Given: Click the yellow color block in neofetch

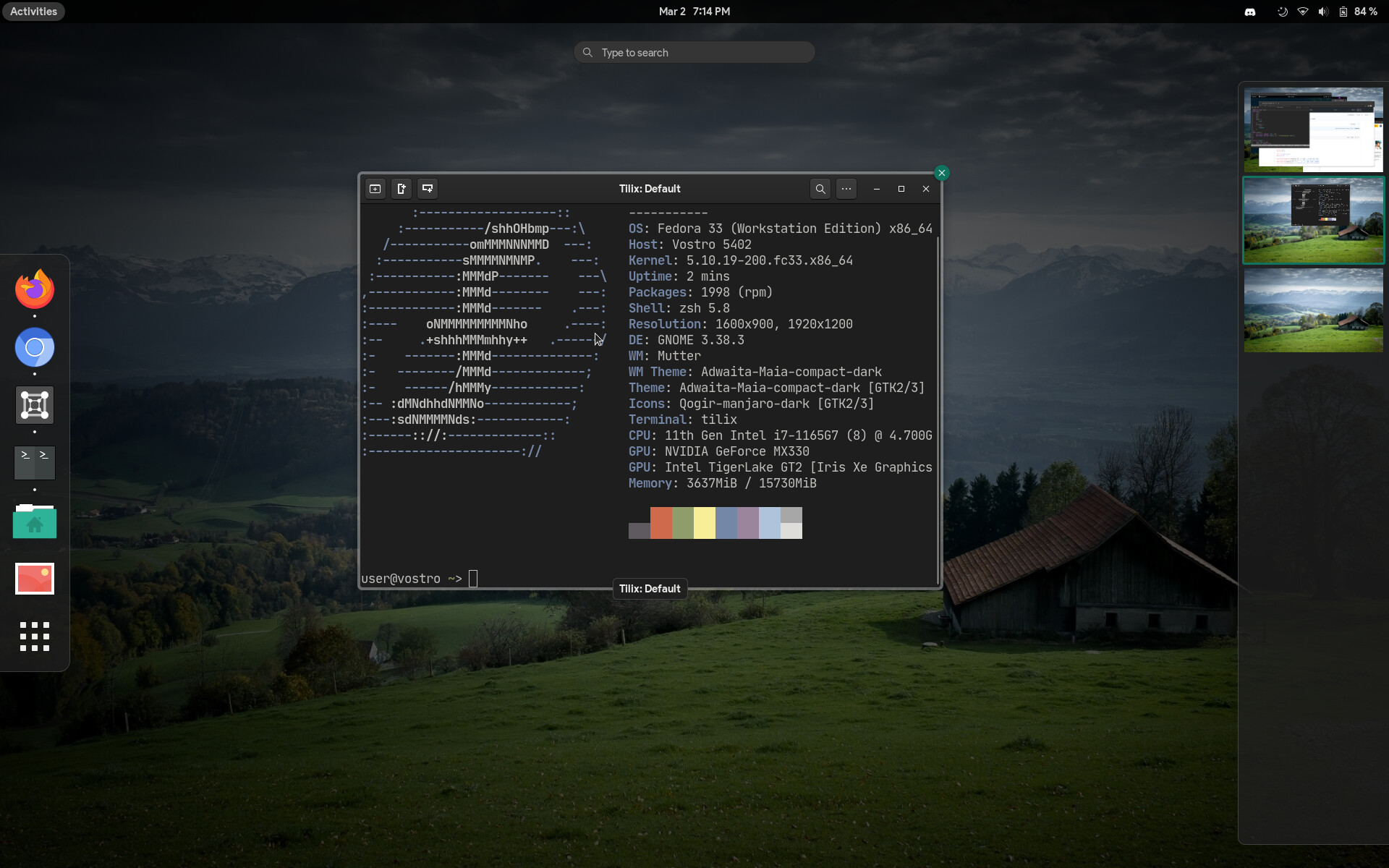Looking at the screenshot, I should (x=705, y=523).
